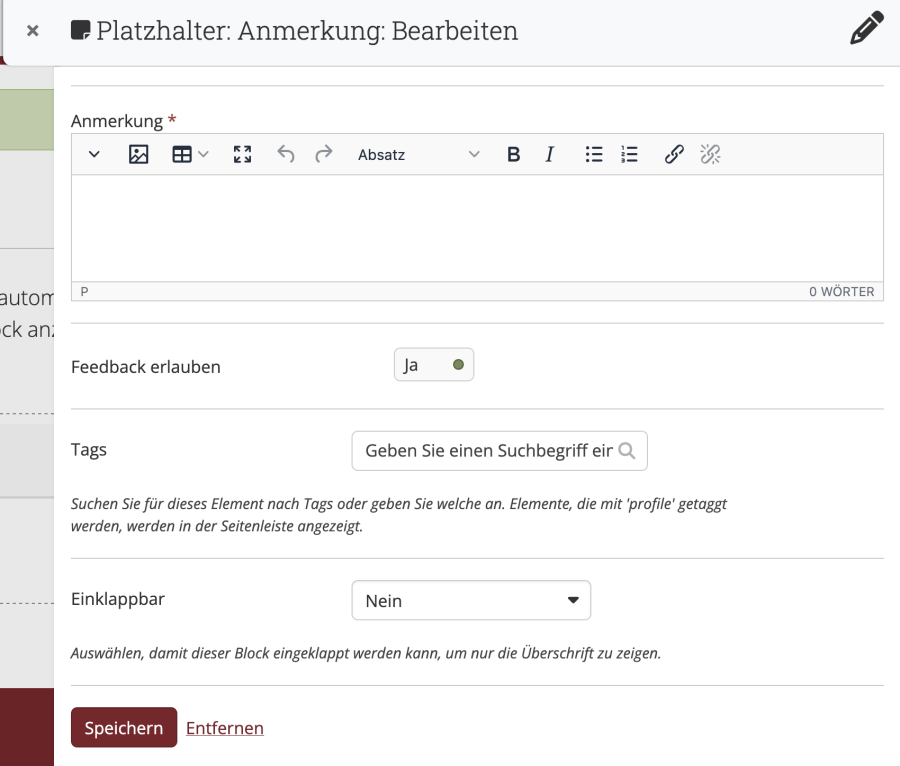Expand the toolbar toggle chevron
The width and height of the screenshot is (900, 766).
[94, 155]
